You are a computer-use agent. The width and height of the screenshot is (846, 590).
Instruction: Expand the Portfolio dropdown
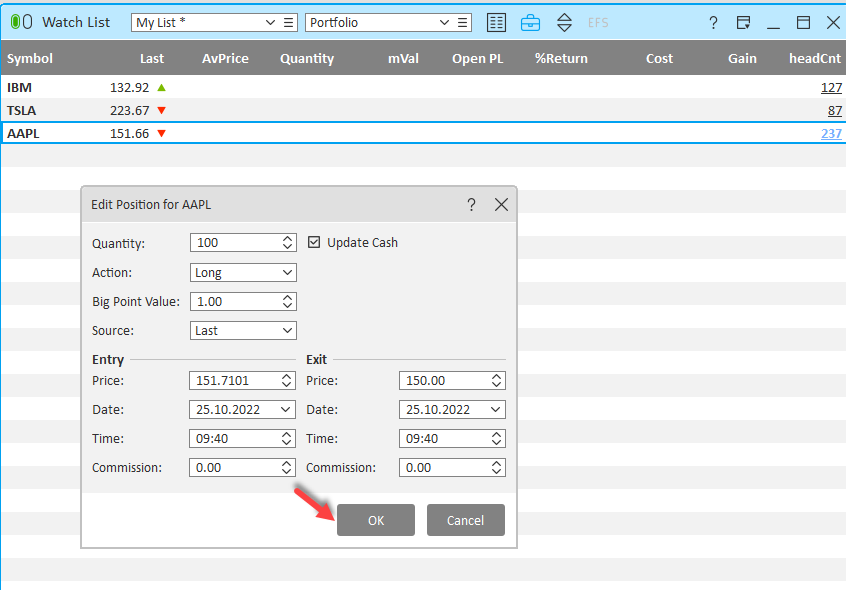(444, 23)
